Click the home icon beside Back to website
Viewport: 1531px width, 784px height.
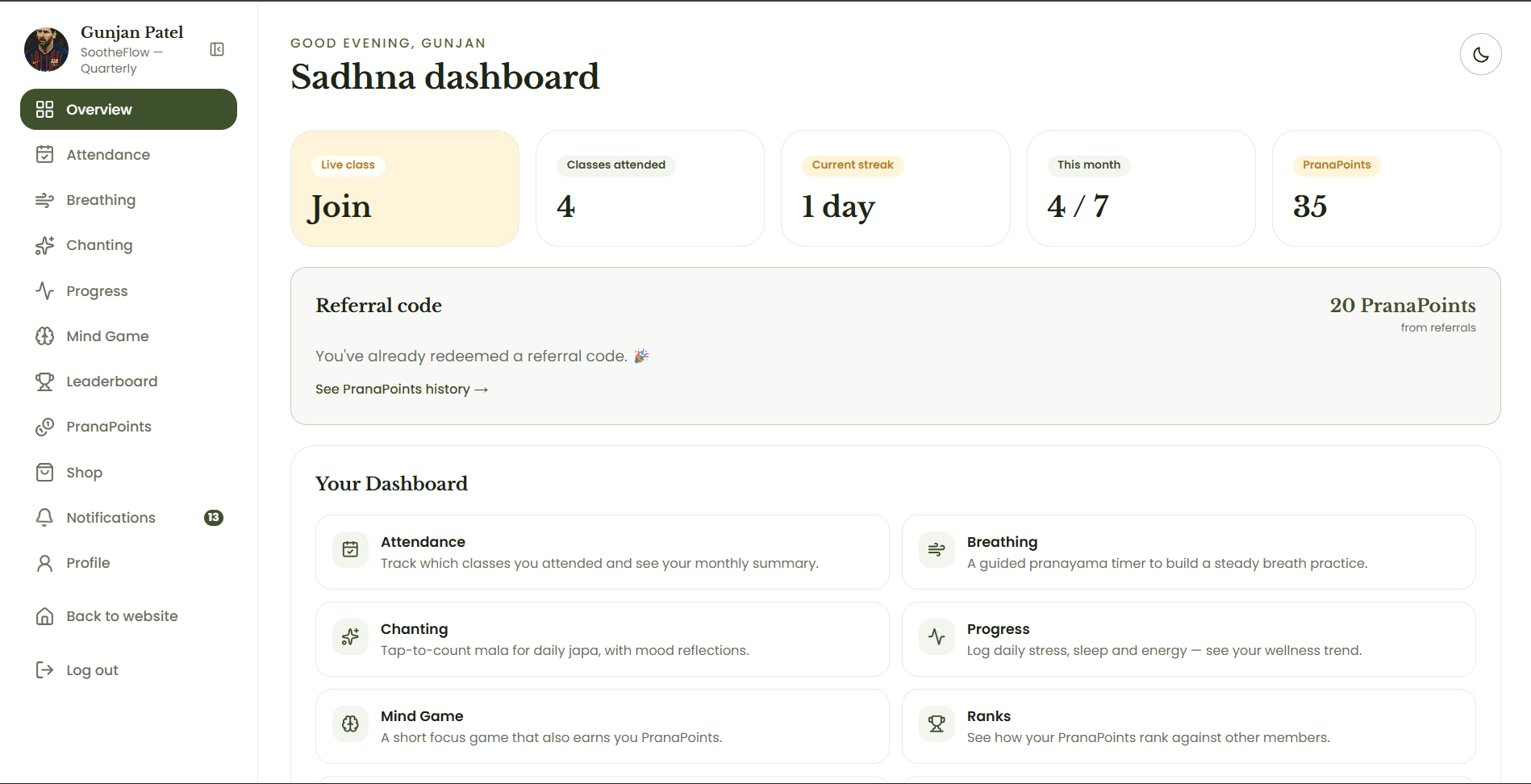coord(45,616)
